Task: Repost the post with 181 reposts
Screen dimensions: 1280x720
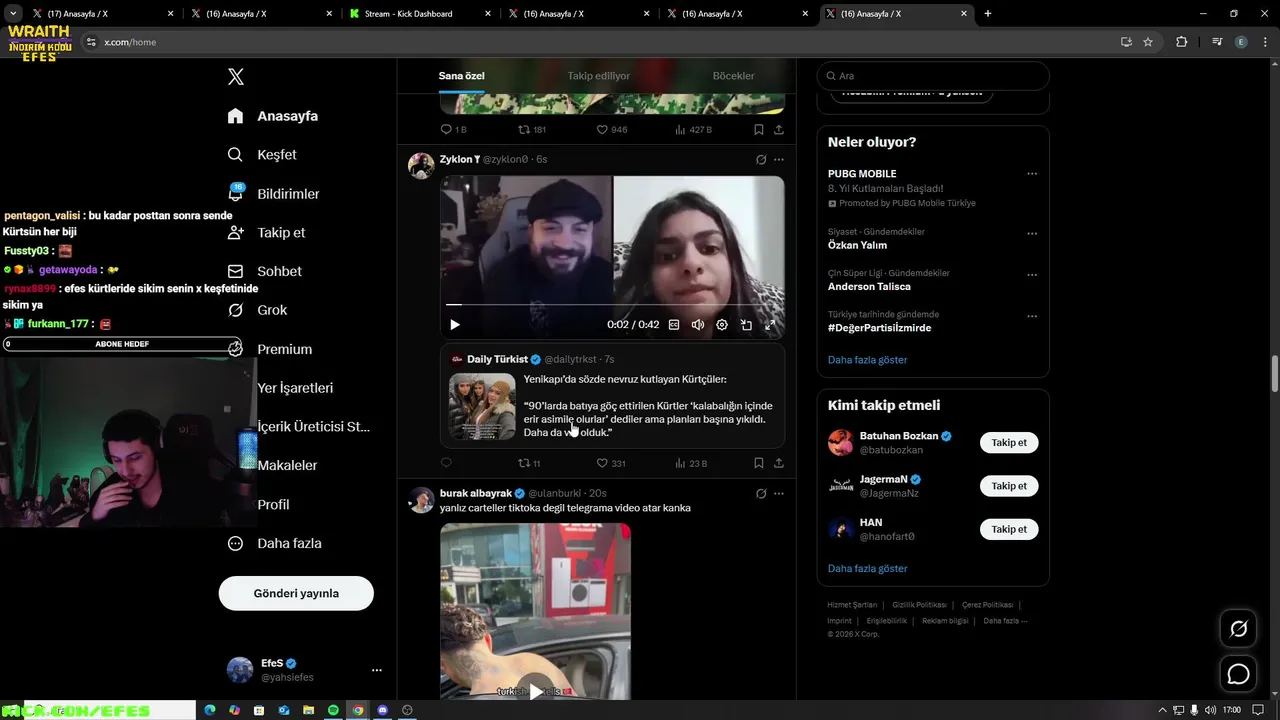Action: click(x=532, y=130)
